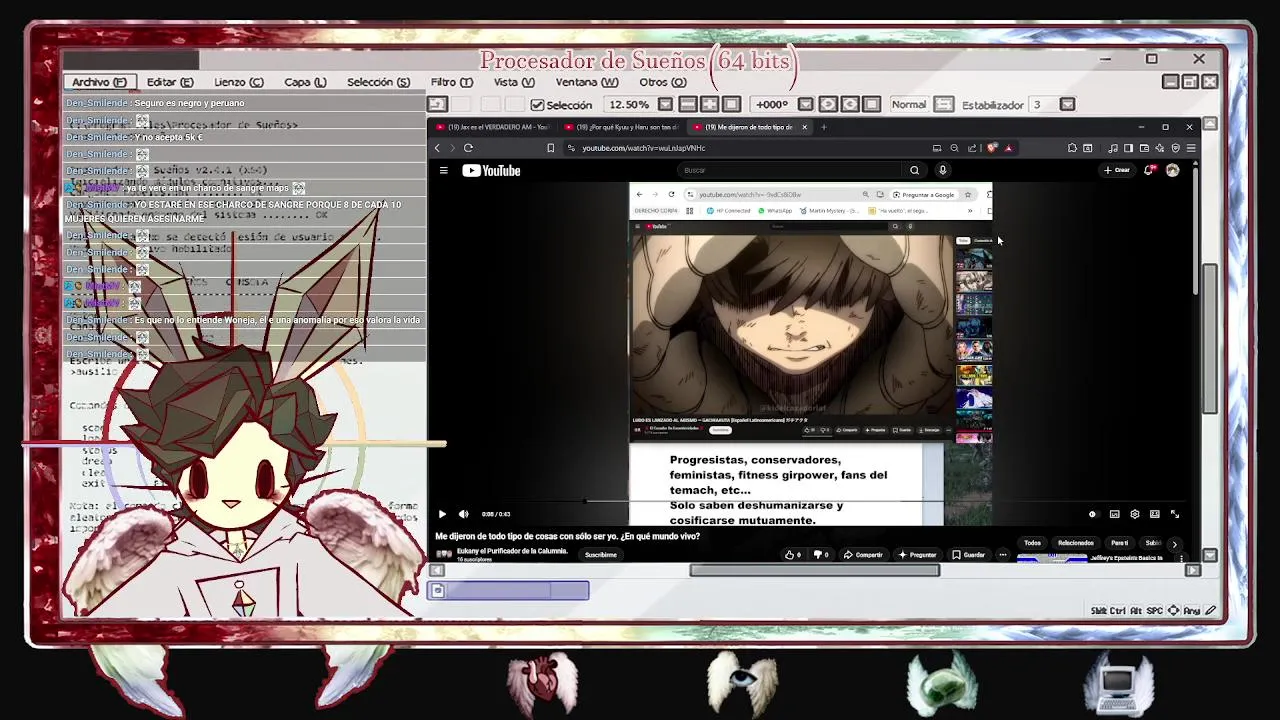Expand filter chips with right chevron
1280x720 pixels.
[1175, 544]
